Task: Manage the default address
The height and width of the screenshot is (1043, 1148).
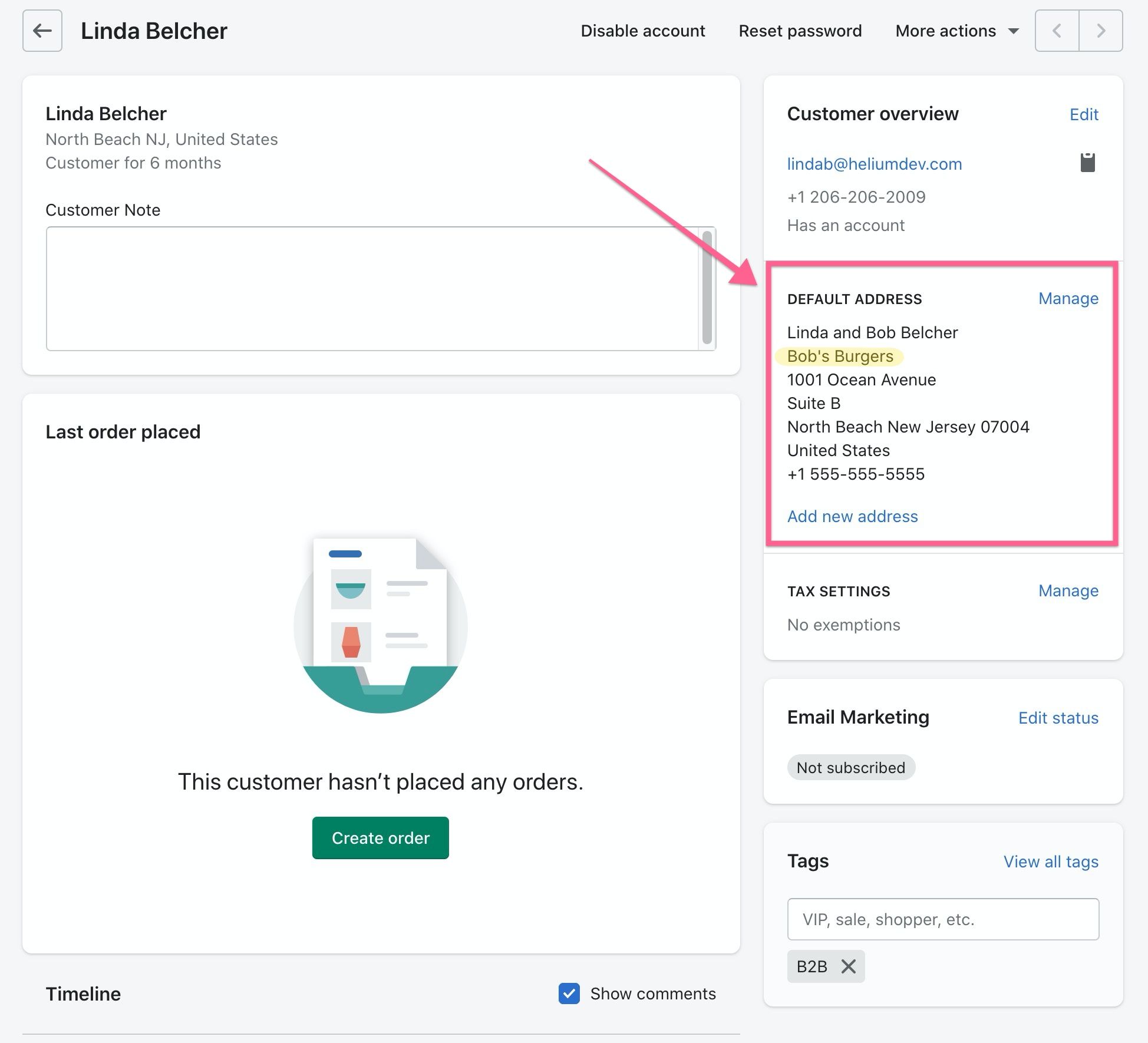Action: point(1068,299)
